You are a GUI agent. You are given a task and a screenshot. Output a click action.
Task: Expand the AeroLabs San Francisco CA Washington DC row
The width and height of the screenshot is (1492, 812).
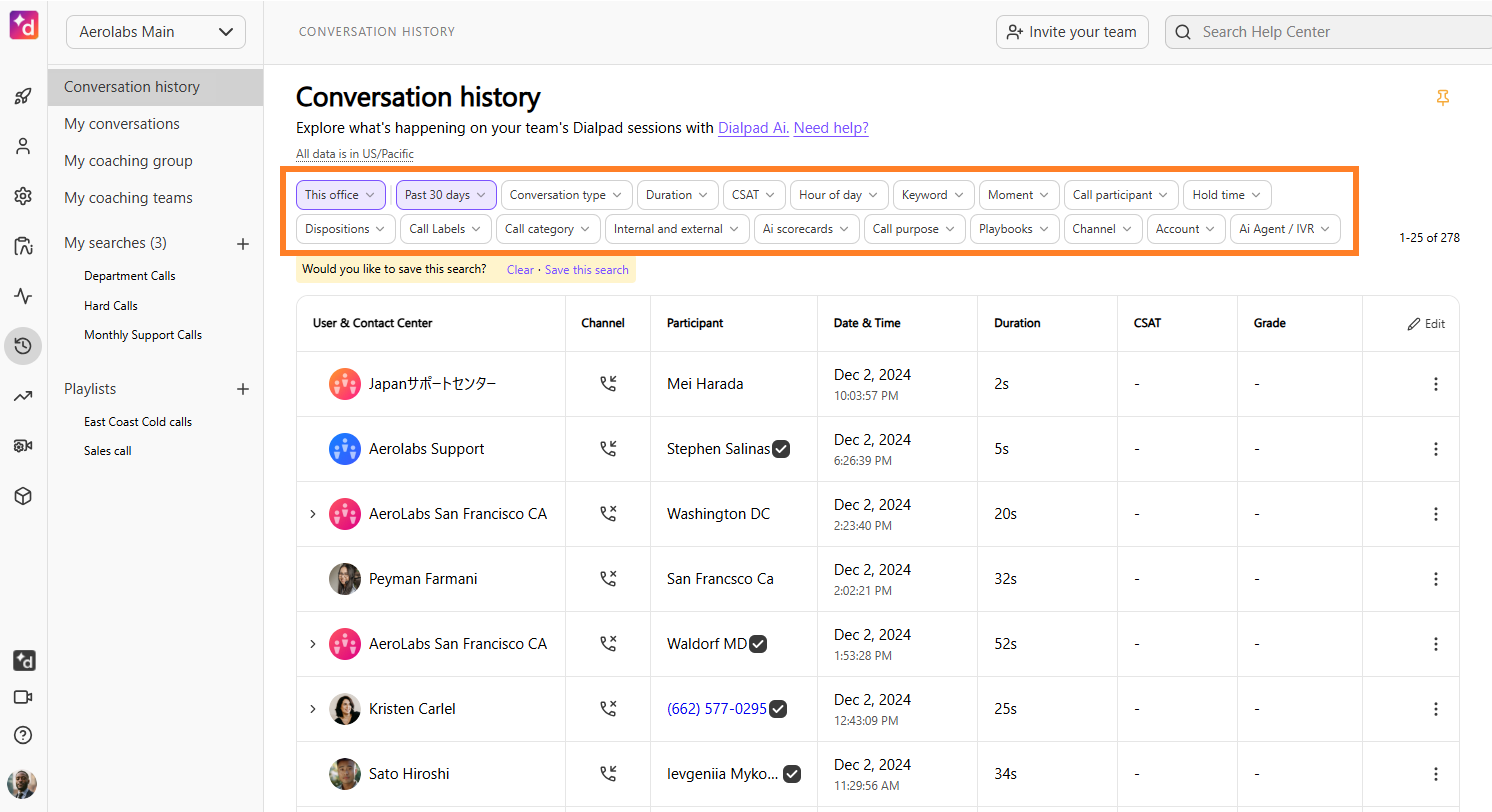click(312, 514)
